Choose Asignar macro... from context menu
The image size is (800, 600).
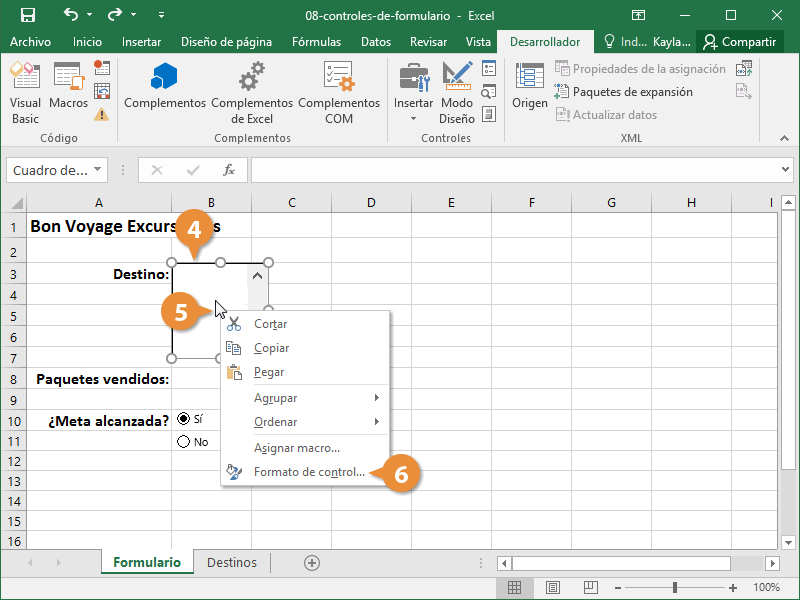click(305, 448)
